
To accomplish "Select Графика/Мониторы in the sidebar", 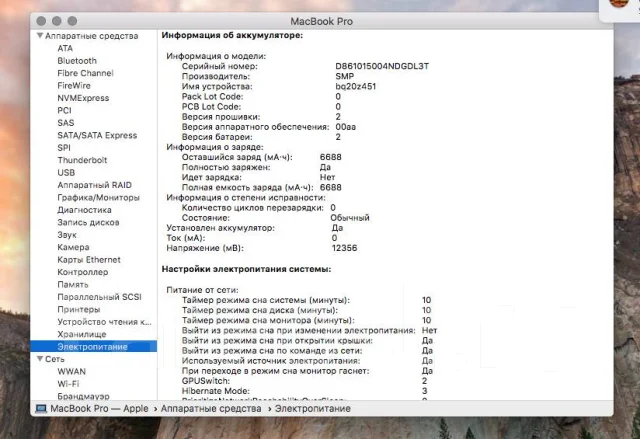I will pyautogui.click(x=98, y=197).
